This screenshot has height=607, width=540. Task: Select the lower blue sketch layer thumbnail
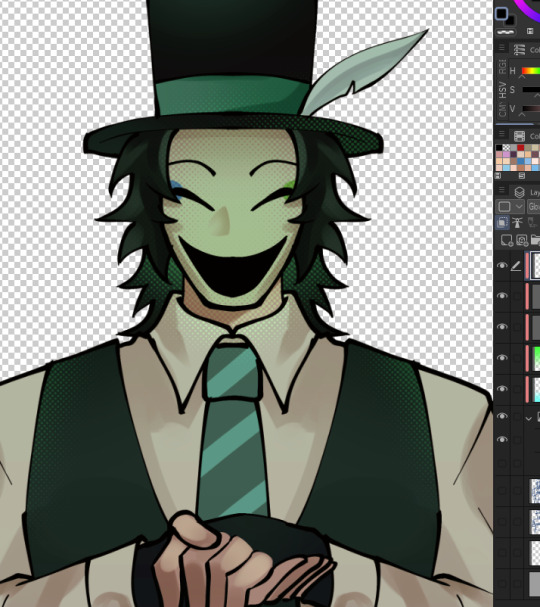click(535, 521)
